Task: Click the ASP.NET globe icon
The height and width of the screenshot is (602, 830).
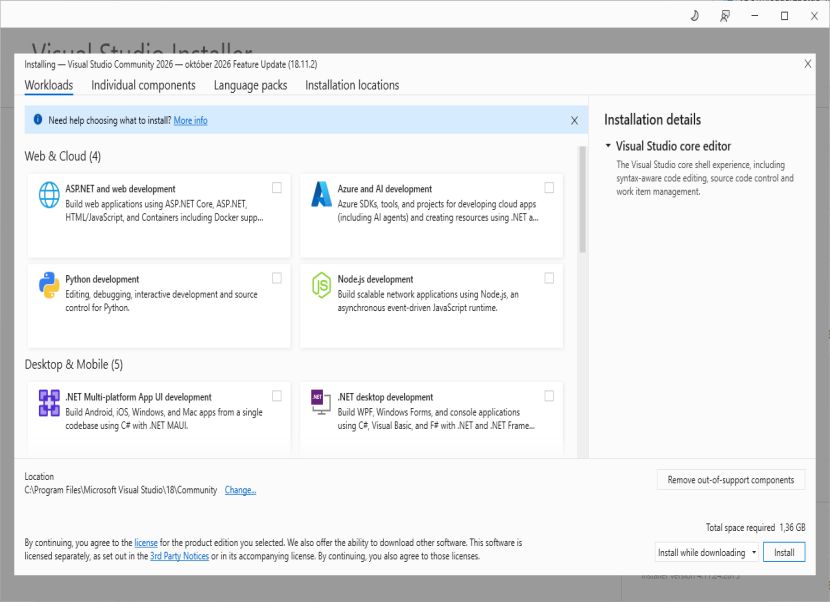Action: [49, 195]
